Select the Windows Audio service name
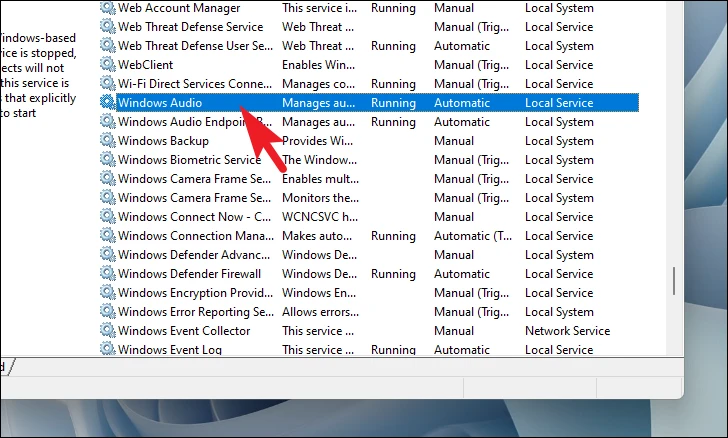728x438 pixels. click(160, 103)
